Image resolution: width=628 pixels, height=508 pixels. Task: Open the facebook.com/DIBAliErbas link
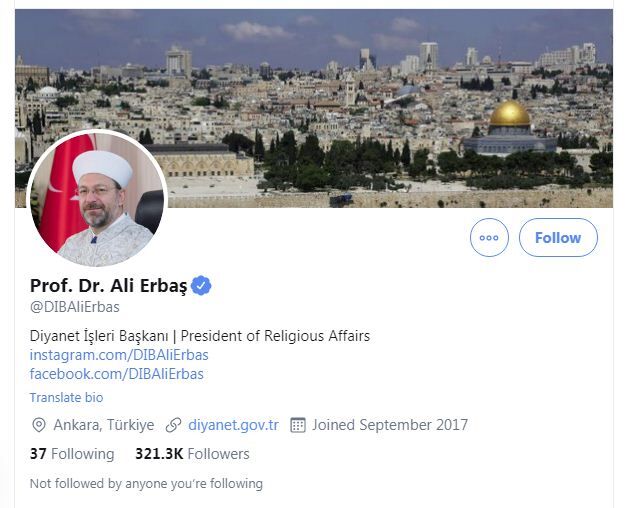116,374
